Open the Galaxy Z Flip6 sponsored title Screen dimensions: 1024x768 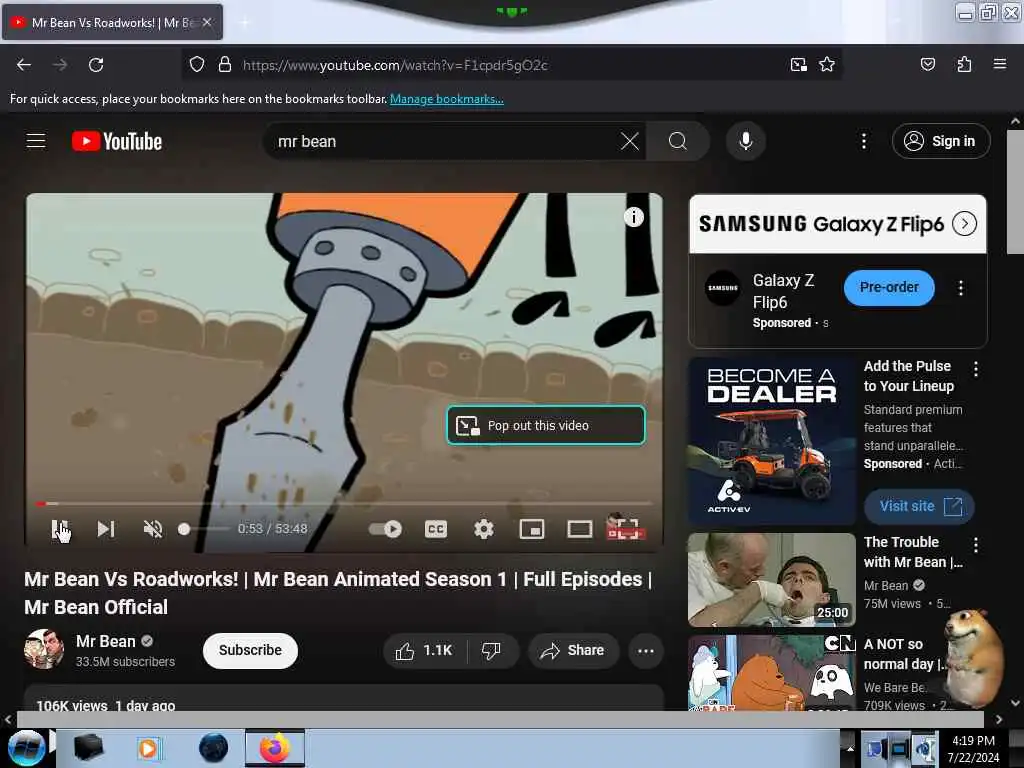pos(784,291)
